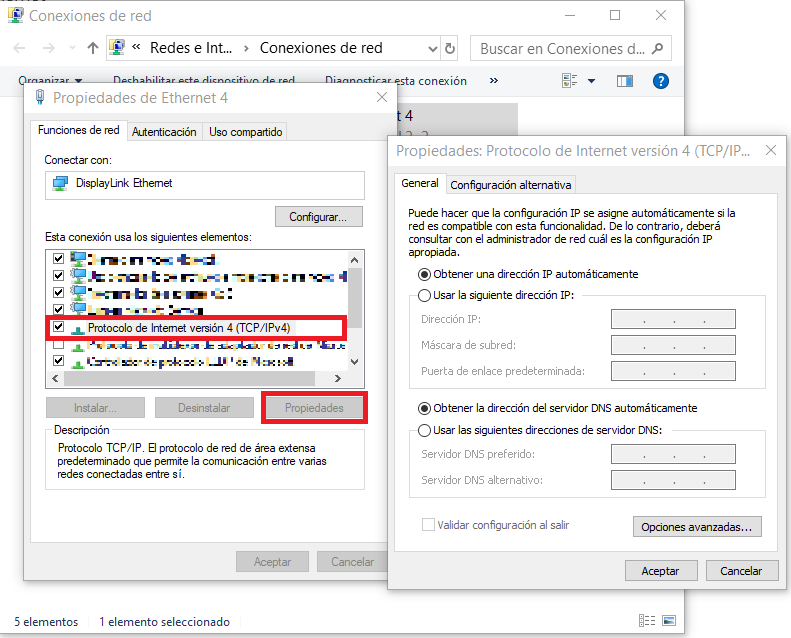Click the DisplayLink Ethernet adapter icon
The height and width of the screenshot is (638, 791).
pos(60,184)
